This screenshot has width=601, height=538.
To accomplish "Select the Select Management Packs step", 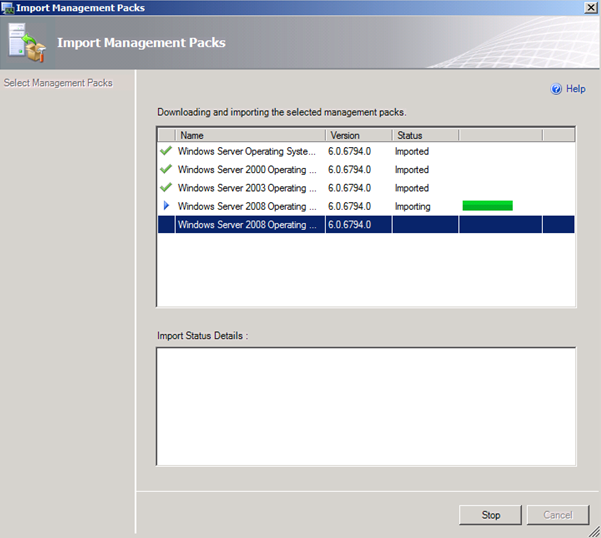I will click(58, 83).
